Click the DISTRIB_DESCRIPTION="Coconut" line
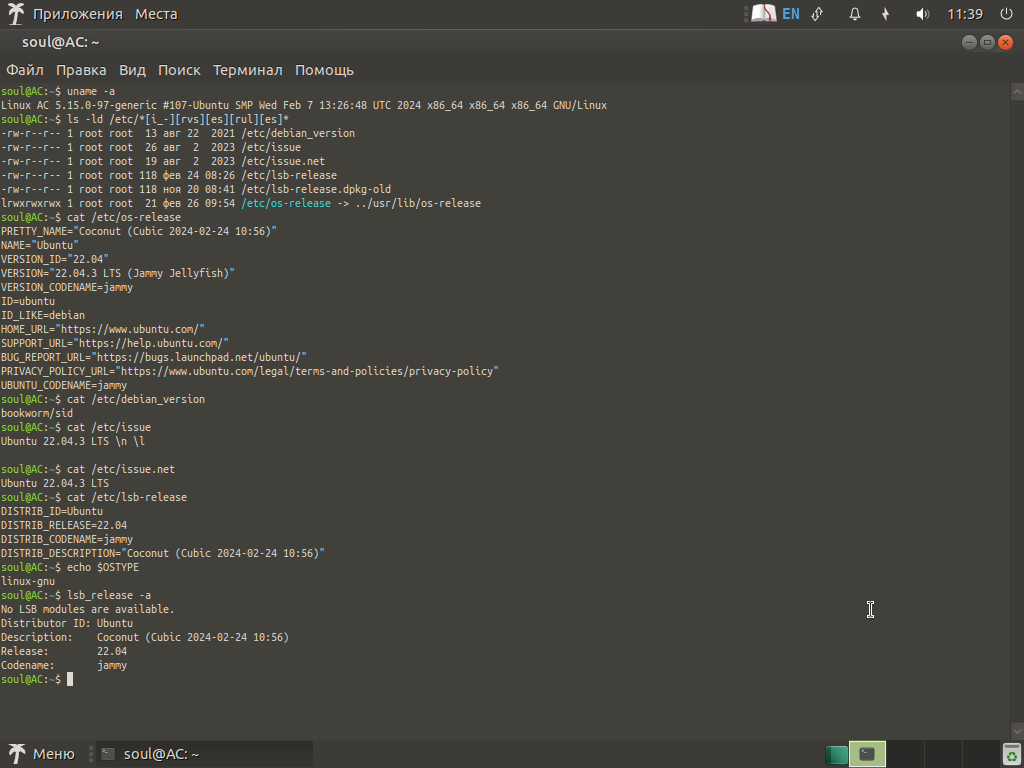This screenshot has width=1024, height=768. click(x=163, y=553)
